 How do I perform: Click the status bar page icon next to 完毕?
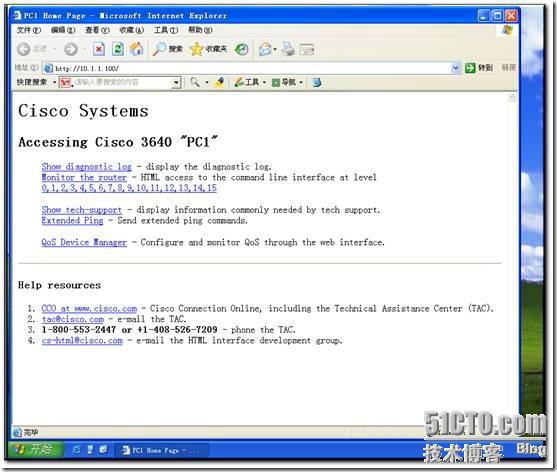tap(17, 432)
